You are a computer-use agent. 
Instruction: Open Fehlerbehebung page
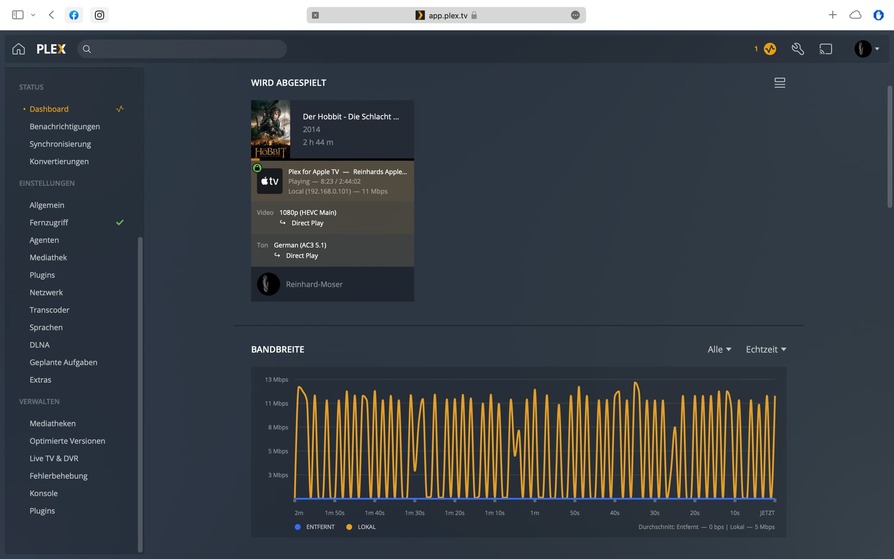point(58,476)
